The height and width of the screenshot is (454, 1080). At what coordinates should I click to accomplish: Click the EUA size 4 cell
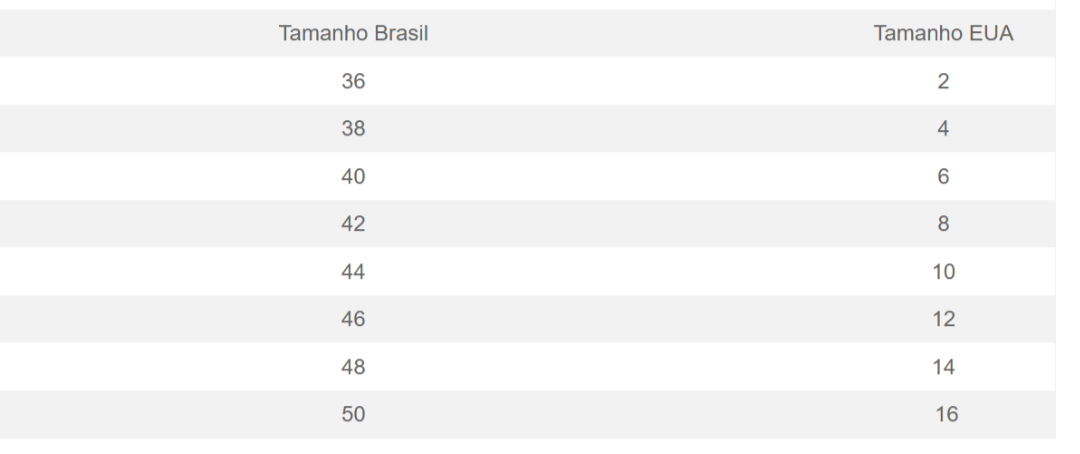tap(943, 129)
